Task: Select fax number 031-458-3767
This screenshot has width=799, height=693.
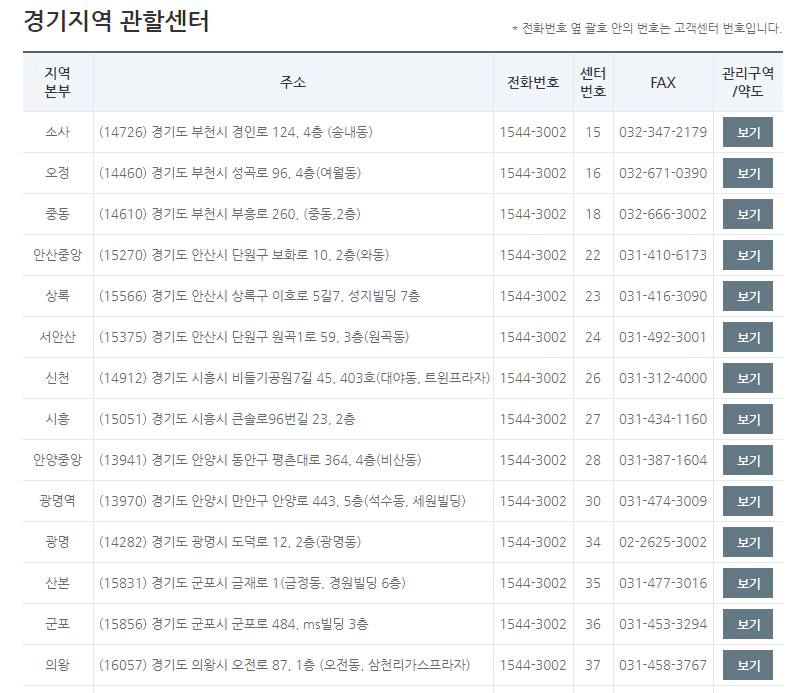Action: (663, 665)
